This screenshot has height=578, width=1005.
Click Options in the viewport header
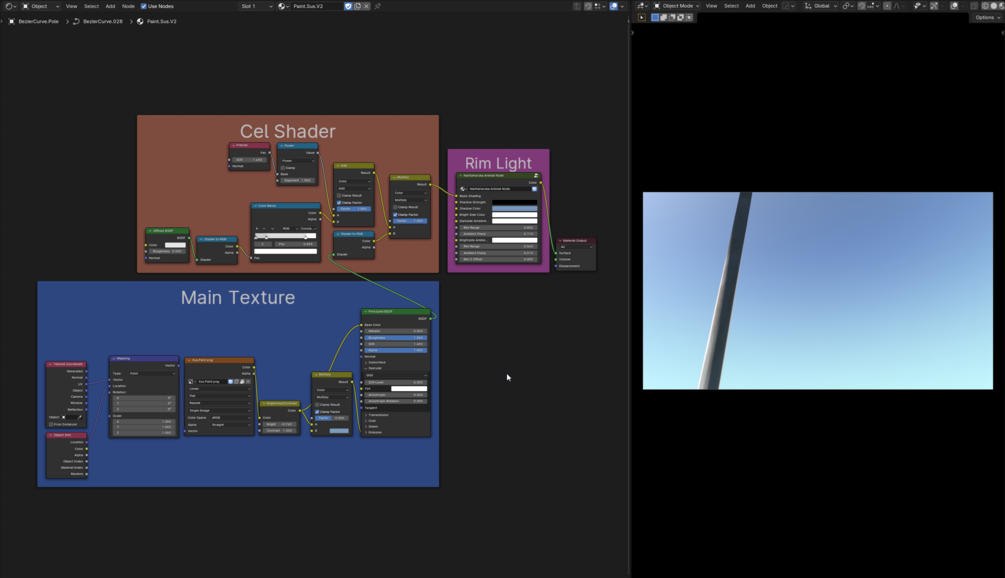pyautogui.click(x=986, y=17)
